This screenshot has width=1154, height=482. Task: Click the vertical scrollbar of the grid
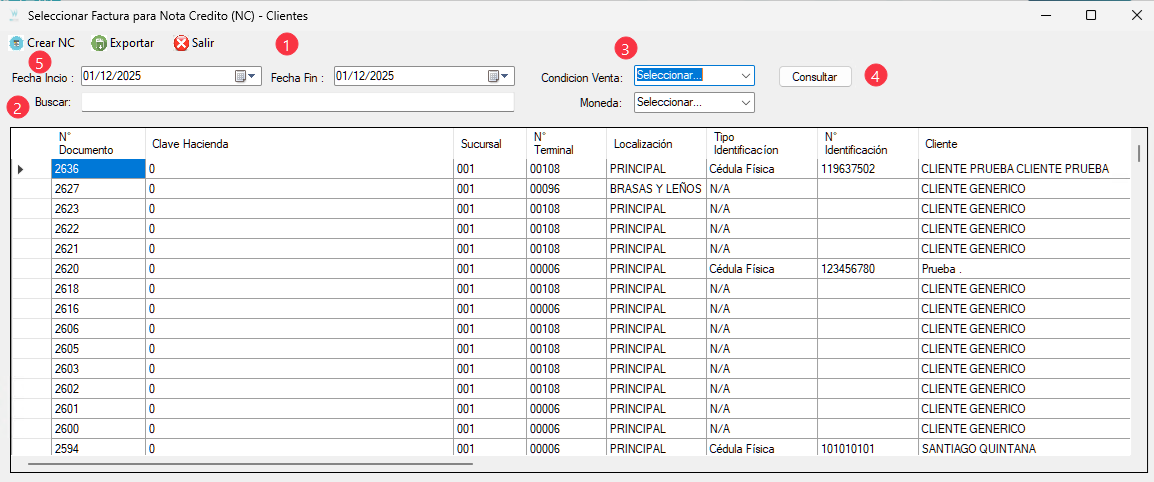(x=1138, y=300)
